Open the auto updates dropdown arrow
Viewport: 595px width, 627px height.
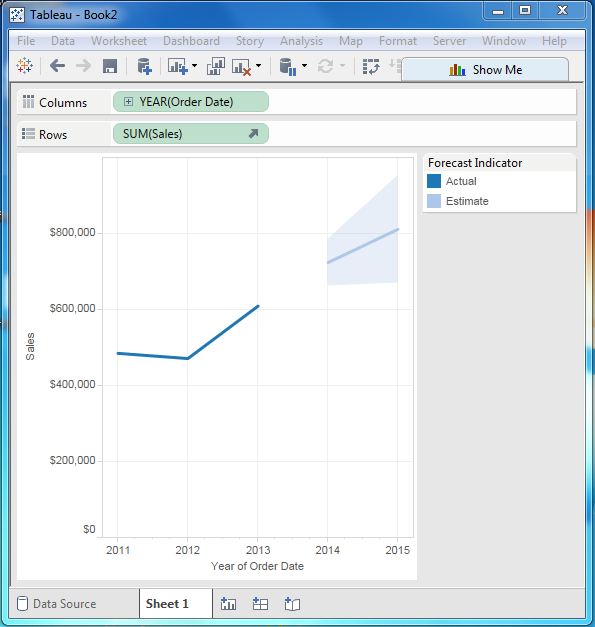pyautogui.click(x=304, y=65)
